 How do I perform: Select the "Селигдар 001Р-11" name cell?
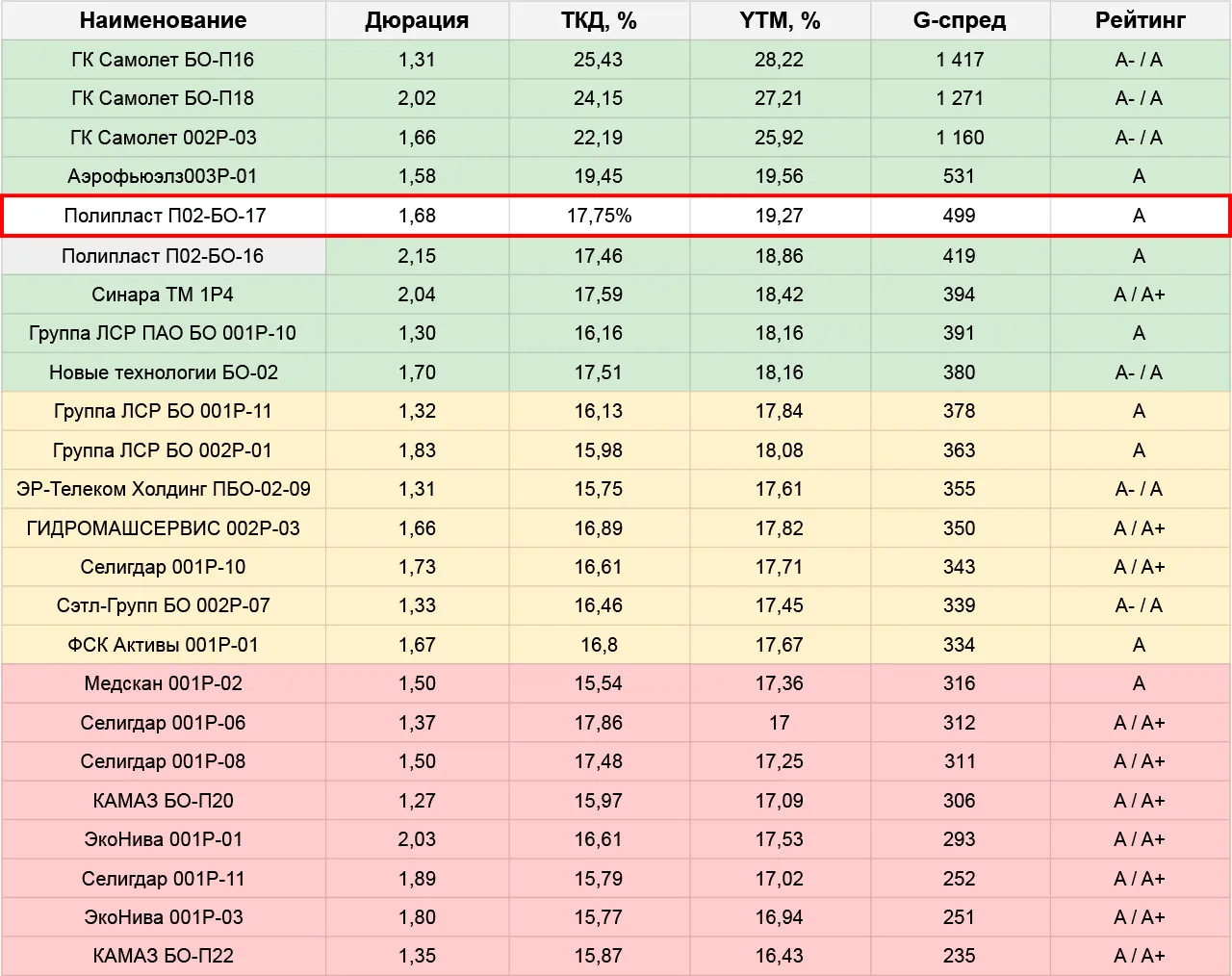163,879
